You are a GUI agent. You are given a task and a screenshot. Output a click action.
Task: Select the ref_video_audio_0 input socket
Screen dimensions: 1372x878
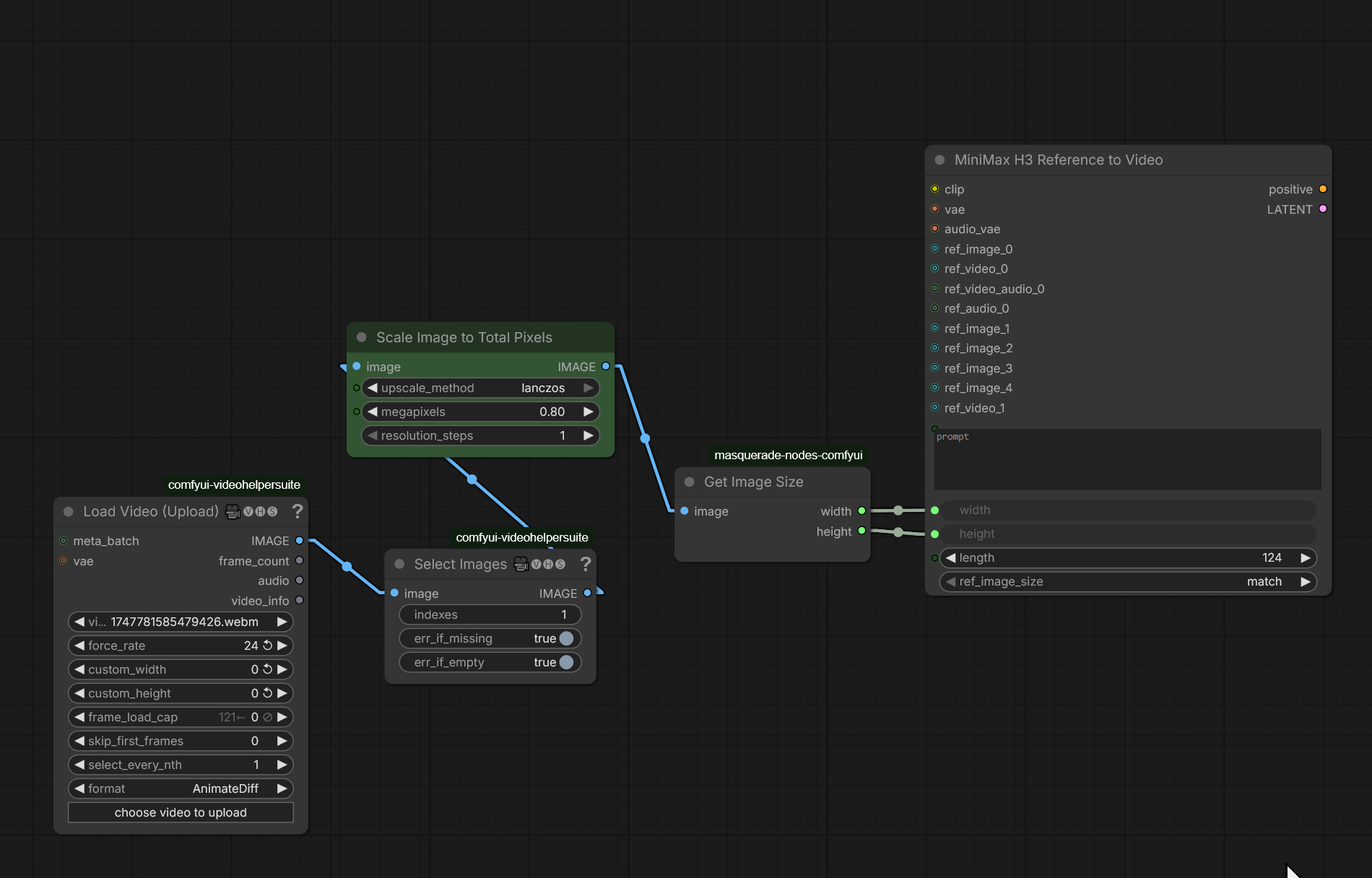(x=935, y=289)
